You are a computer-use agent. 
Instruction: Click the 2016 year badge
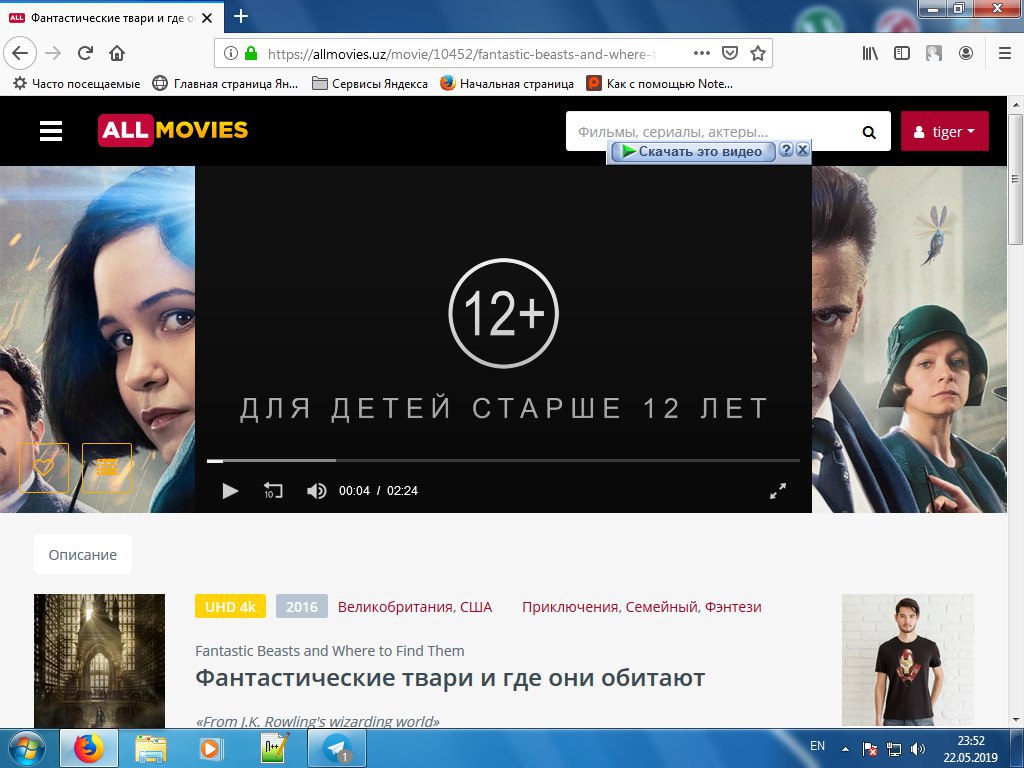coord(302,607)
